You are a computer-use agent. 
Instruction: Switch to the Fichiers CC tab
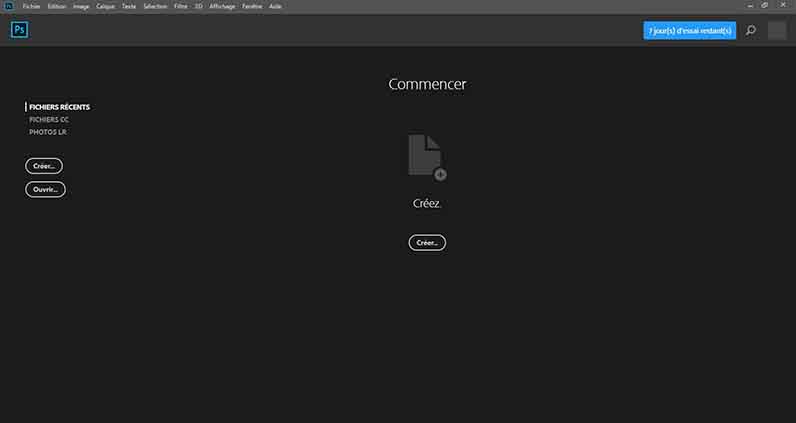pos(49,119)
